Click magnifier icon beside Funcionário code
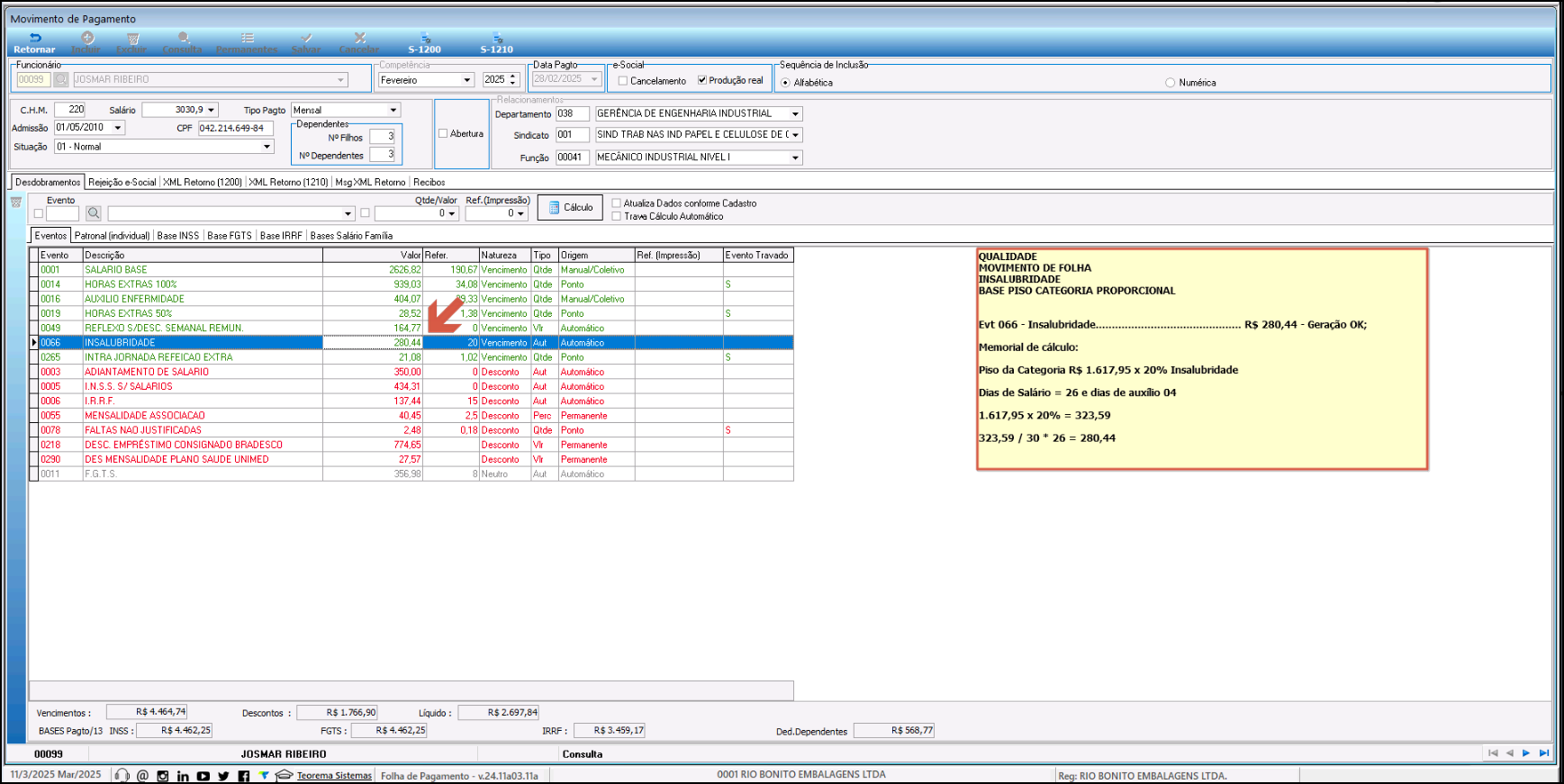Image resolution: width=1564 pixels, height=784 pixels. (61, 79)
